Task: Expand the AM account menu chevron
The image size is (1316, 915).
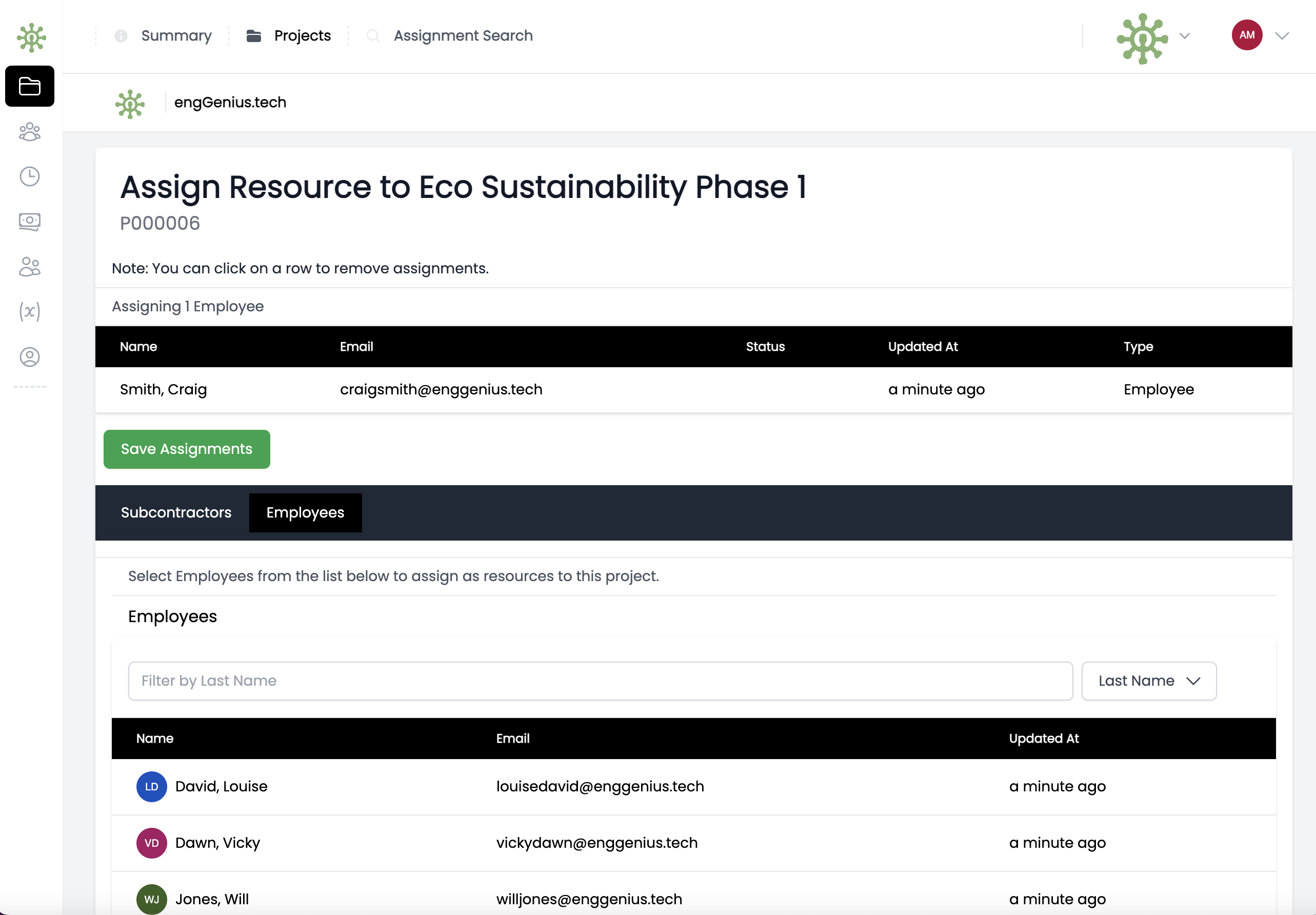Action: pyautogui.click(x=1282, y=36)
